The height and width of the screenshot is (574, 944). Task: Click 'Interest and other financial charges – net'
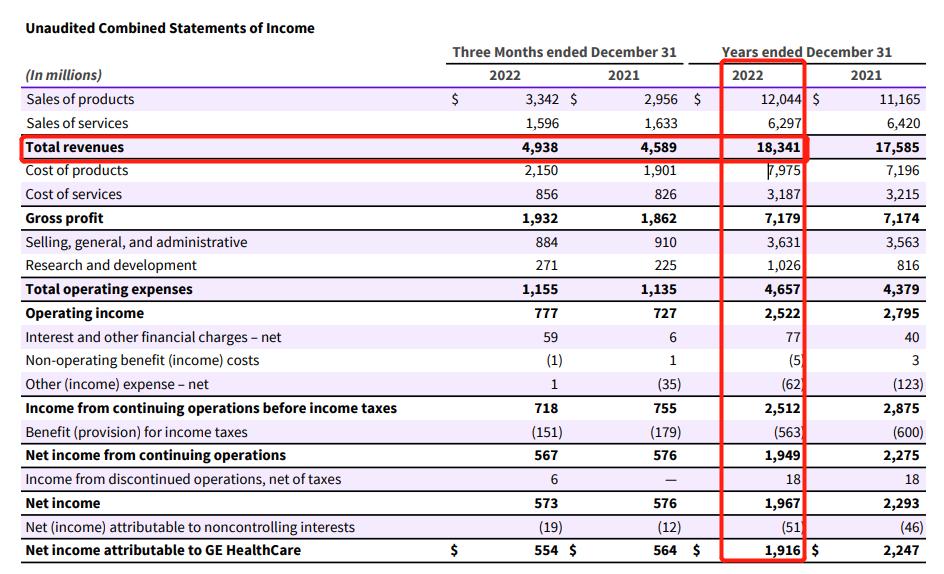point(153,337)
